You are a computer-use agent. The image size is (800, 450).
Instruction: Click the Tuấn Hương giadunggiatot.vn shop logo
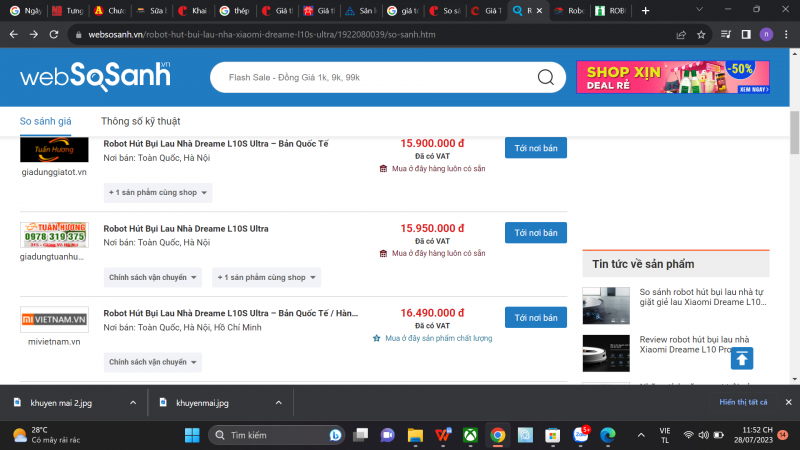(x=54, y=149)
